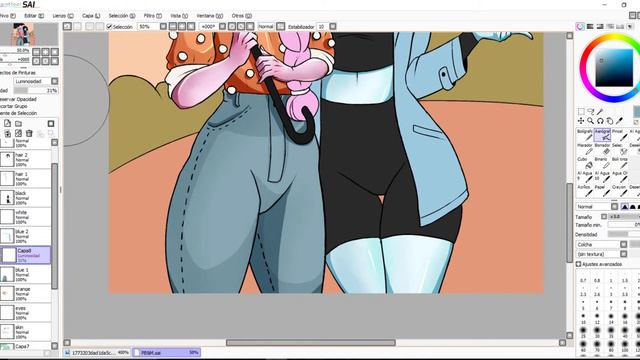Select the magic wand tool
640x360 pixels.
pos(600,111)
